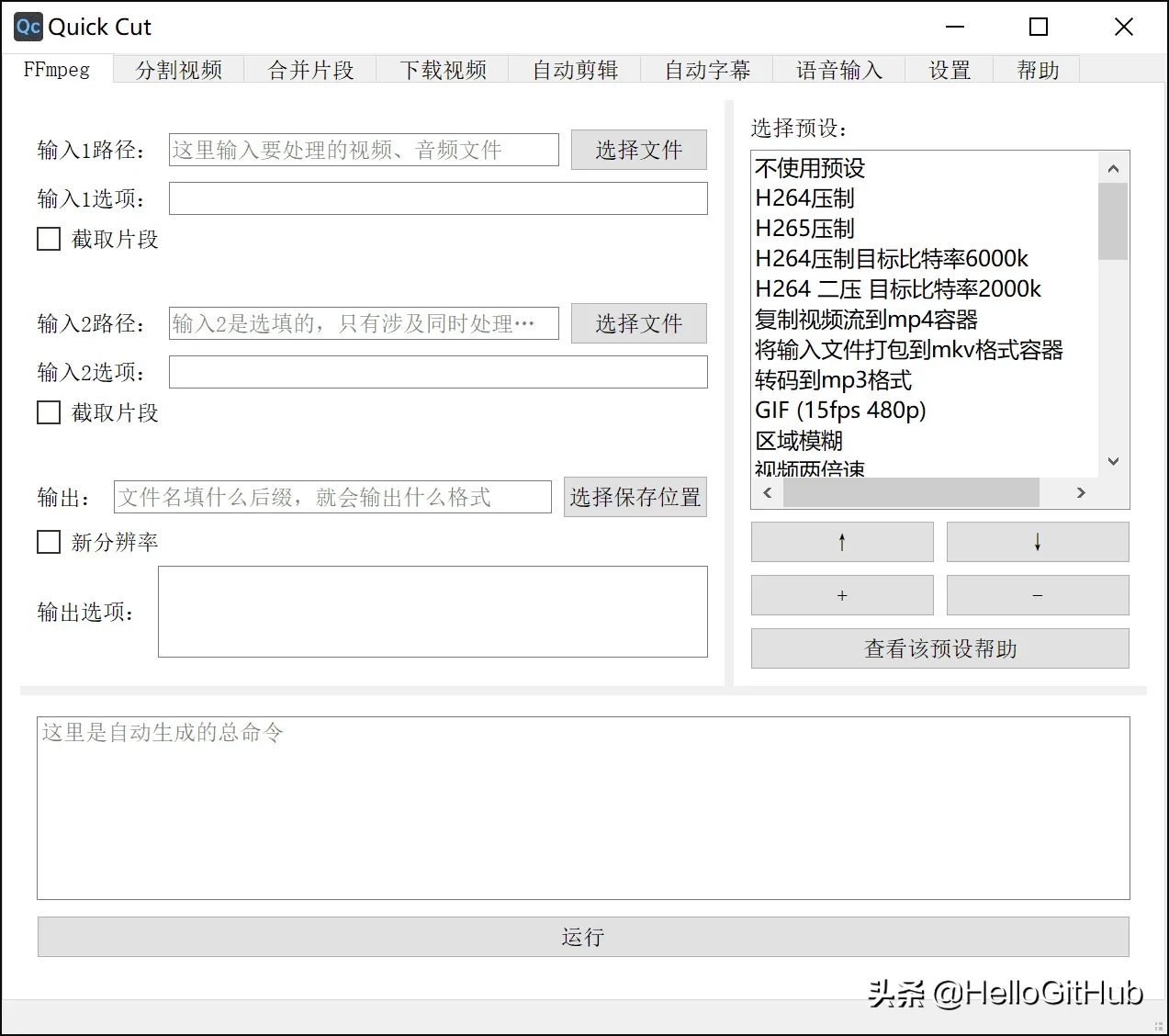Select preset 将输入文件打包到mkv格式容器

pyautogui.click(x=925, y=350)
